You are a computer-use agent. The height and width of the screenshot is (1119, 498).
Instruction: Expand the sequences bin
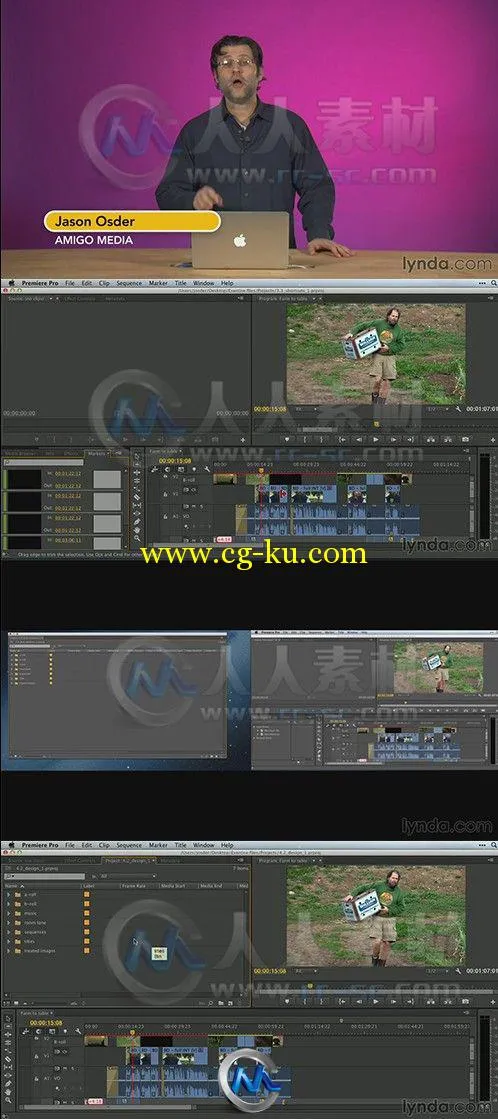[9, 931]
